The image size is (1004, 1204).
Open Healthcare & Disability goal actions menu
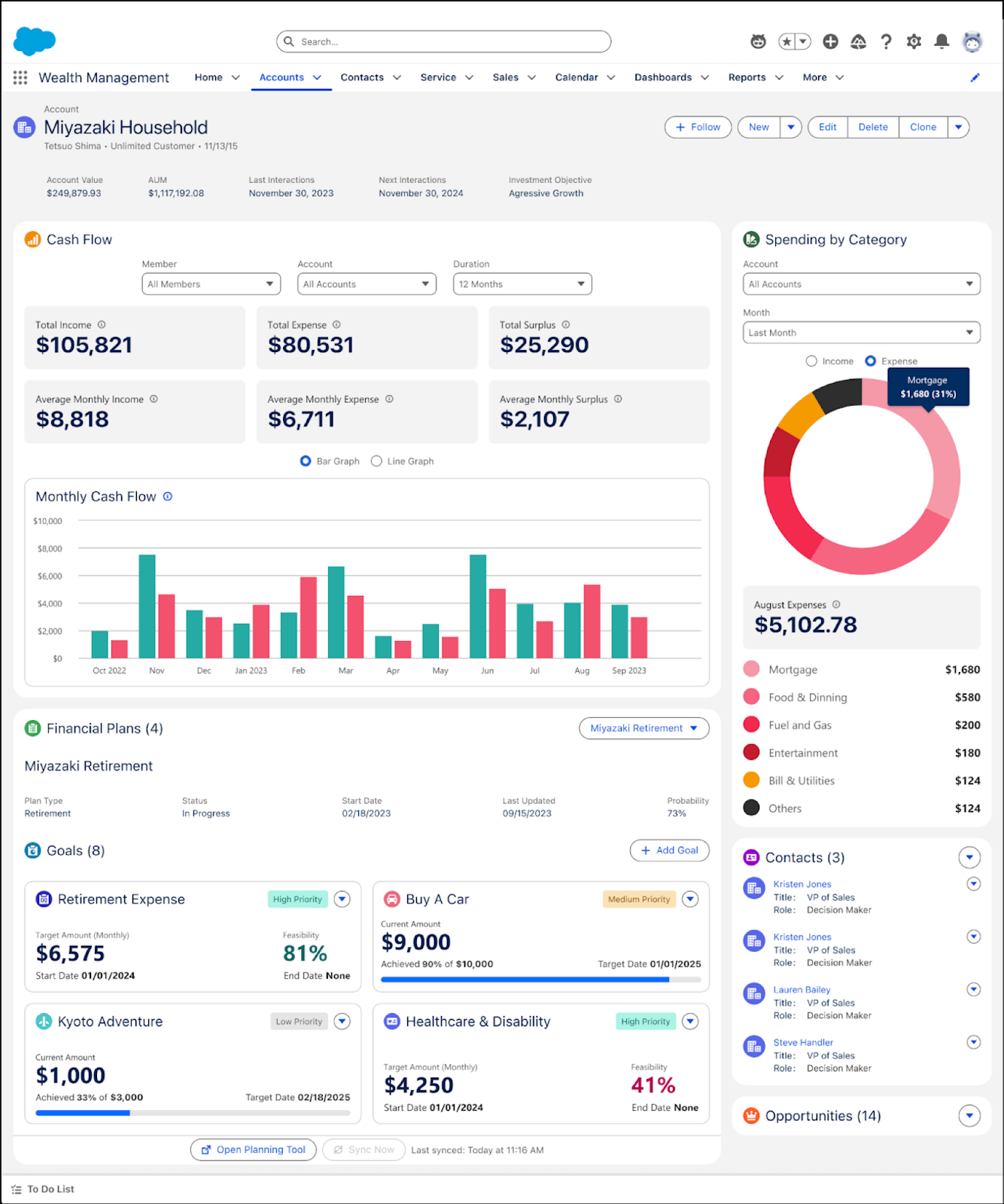[690, 1021]
